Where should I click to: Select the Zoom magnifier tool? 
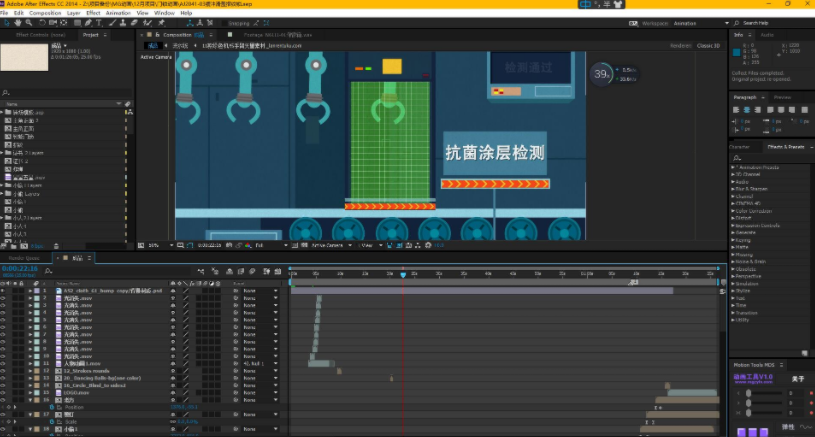coord(29,23)
